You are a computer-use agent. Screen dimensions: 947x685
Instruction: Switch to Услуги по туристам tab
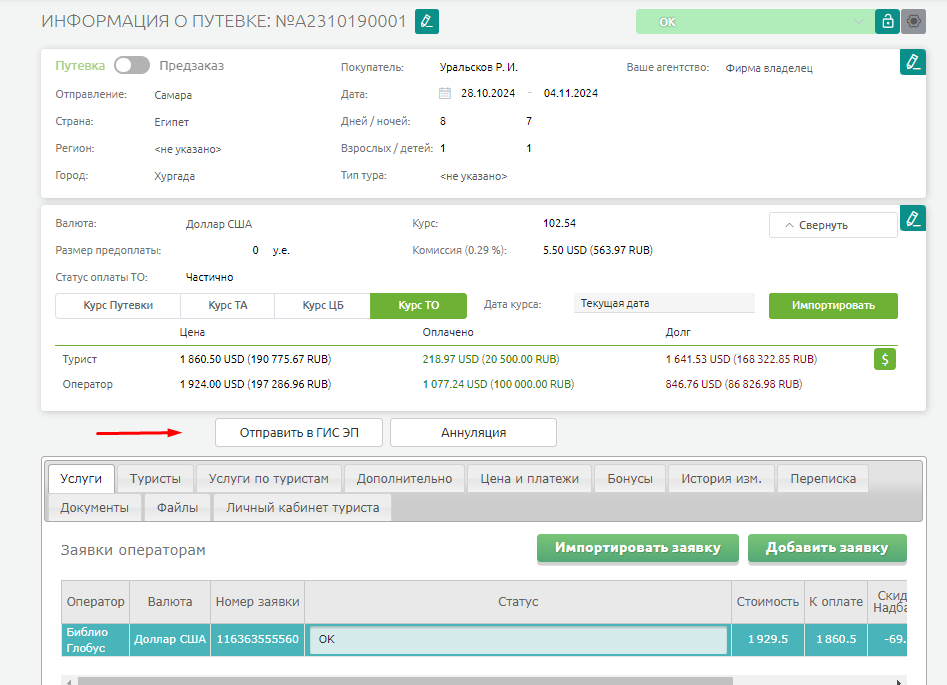(269, 478)
